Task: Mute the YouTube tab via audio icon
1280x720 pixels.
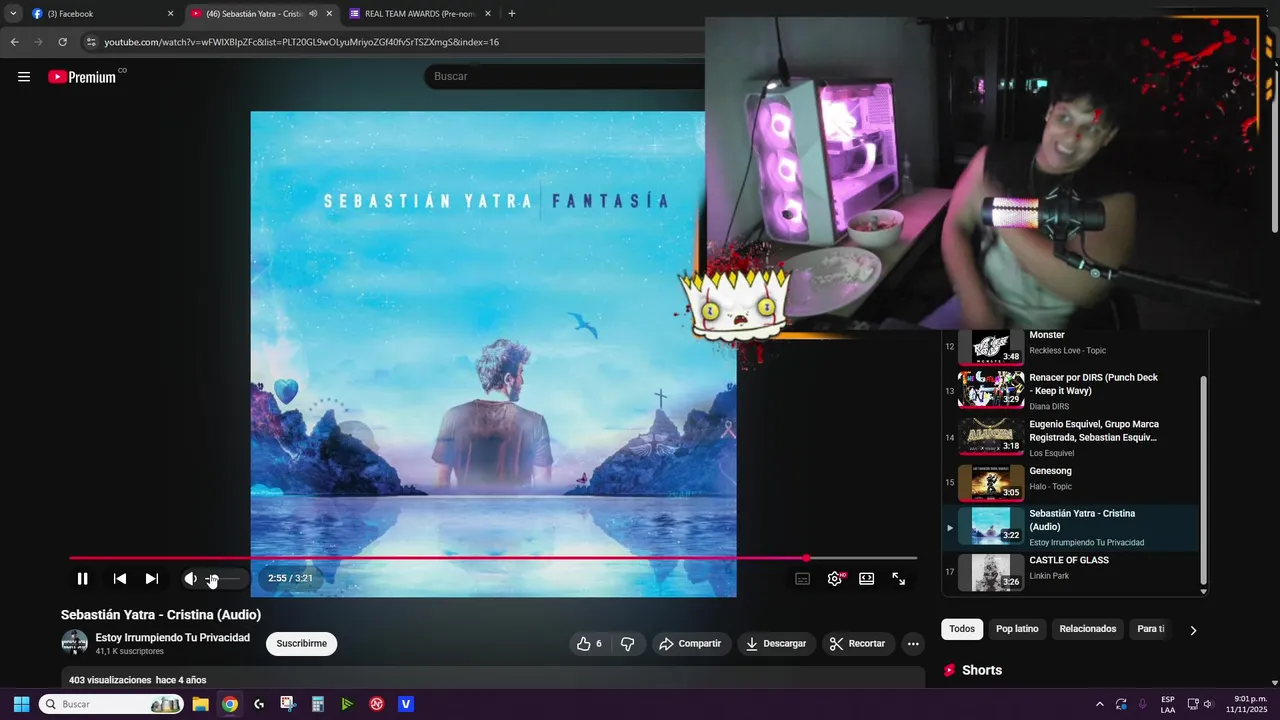Action: tap(313, 14)
